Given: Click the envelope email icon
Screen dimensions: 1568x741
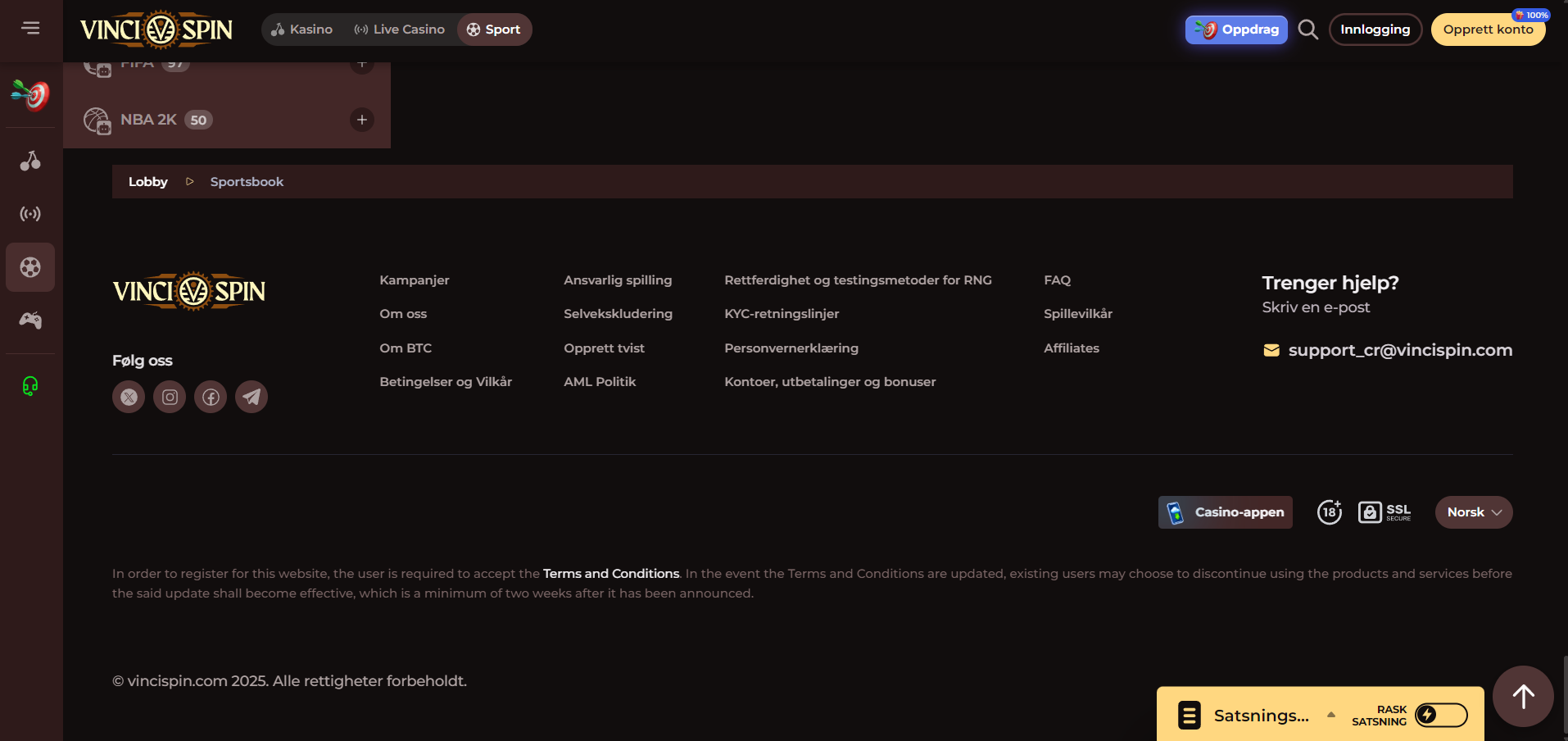Looking at the screenshot, I should click(x=1271, y=350).
